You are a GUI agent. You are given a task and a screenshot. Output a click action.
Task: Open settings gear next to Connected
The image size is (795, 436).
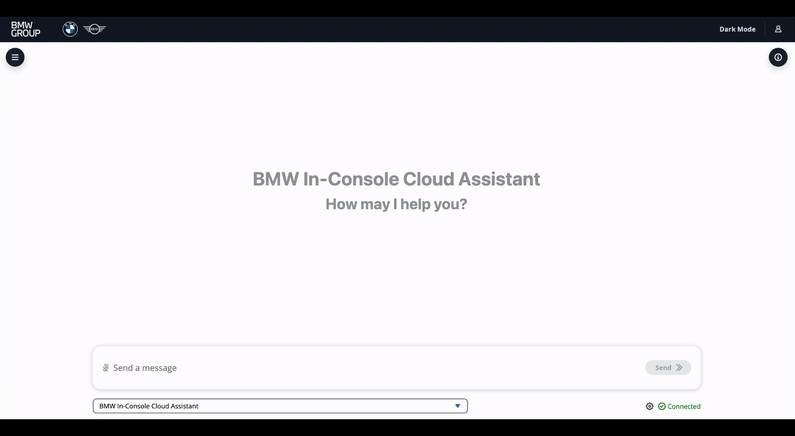tap(649, 406)
